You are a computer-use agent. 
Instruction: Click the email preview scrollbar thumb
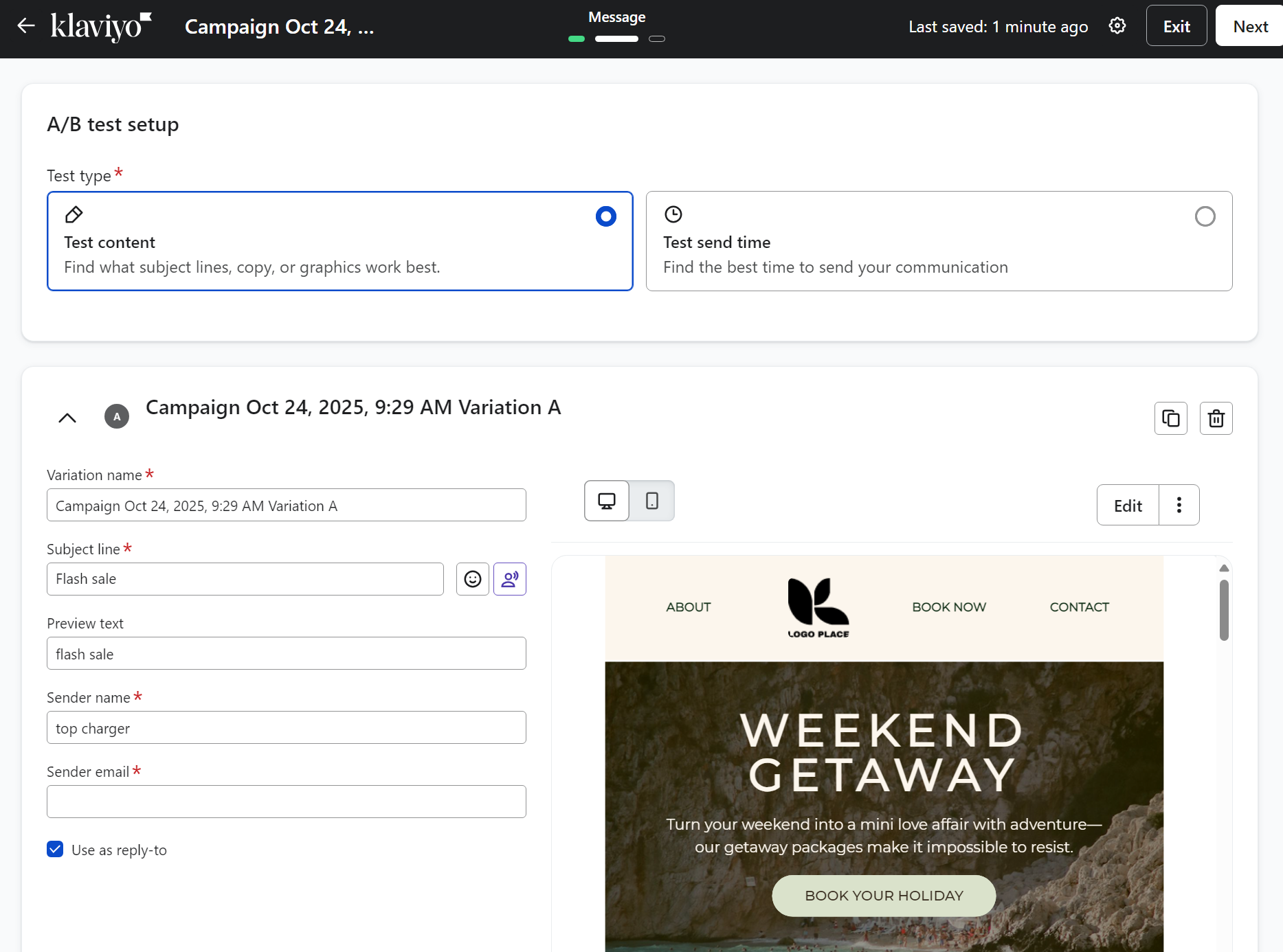[x=1223, y=610]
